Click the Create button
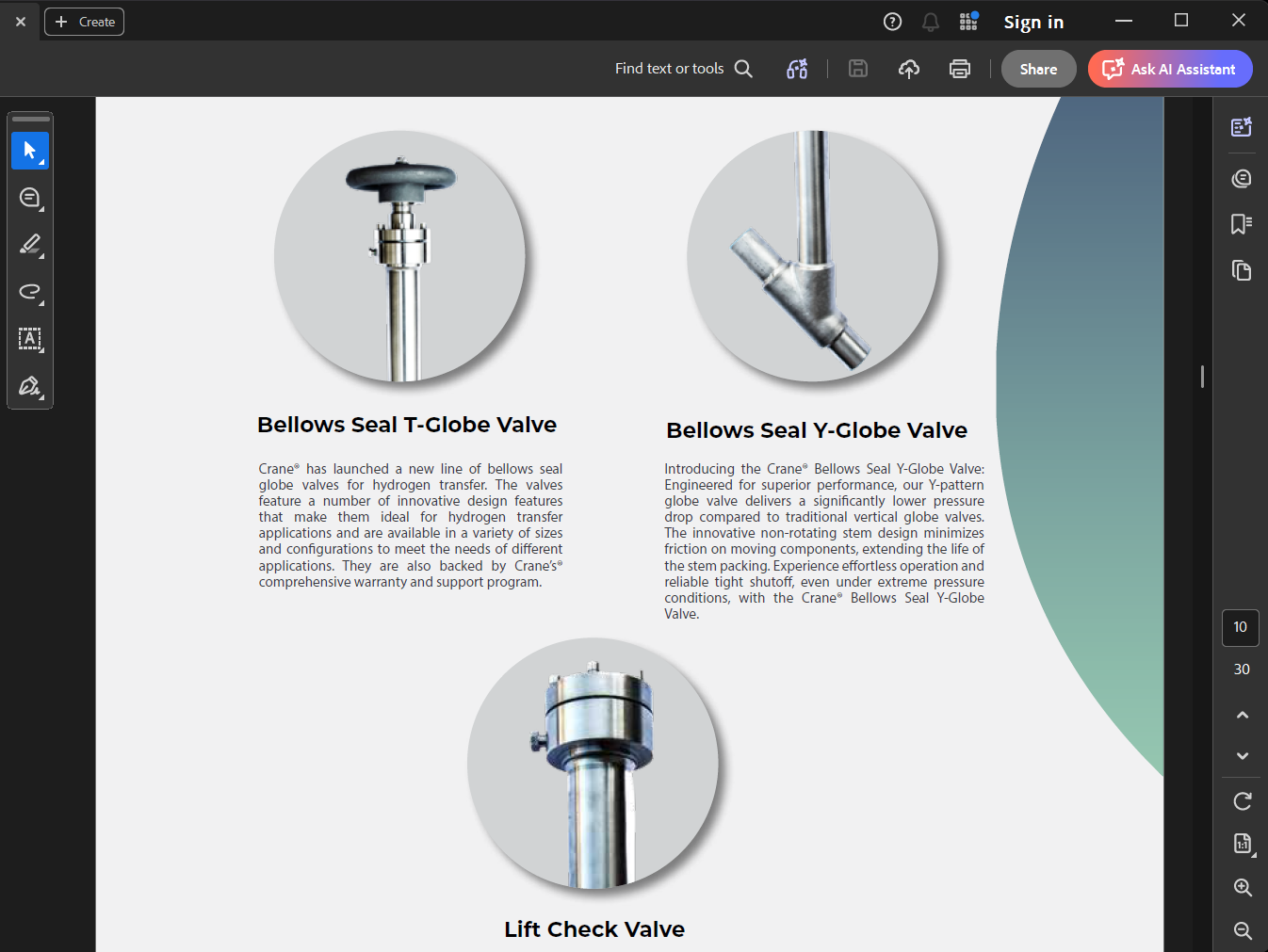This screenshot has width=1268, height=952. tap(84, 22)
